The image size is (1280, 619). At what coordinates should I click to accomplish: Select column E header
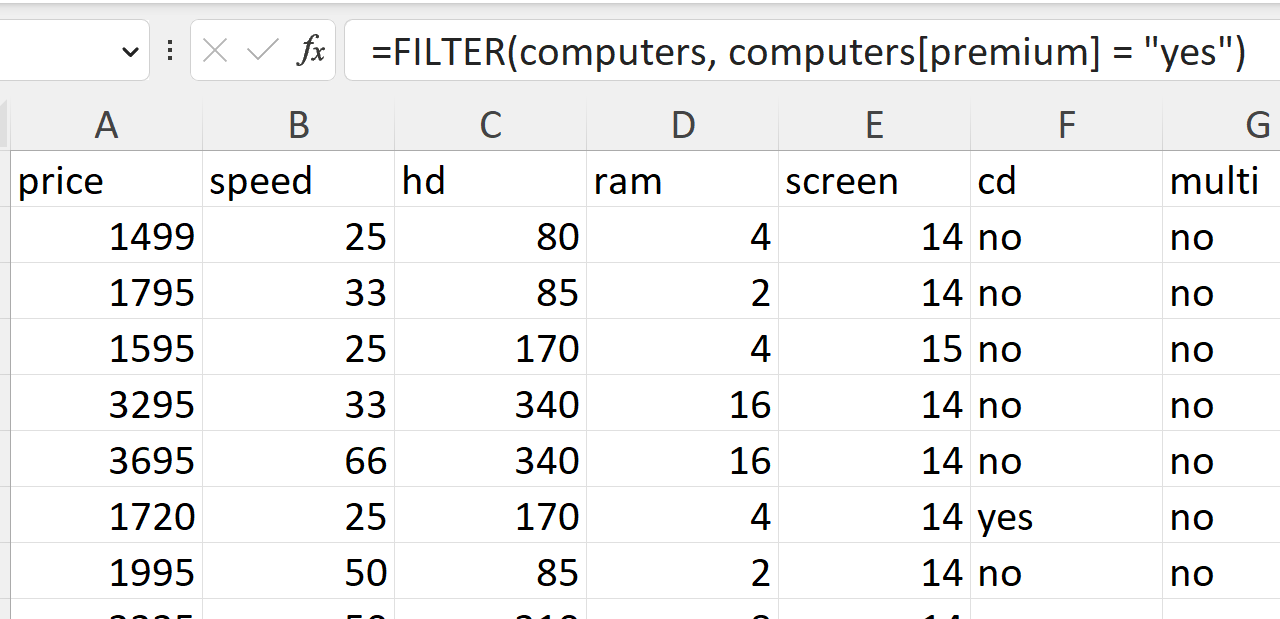pos(874,125)
